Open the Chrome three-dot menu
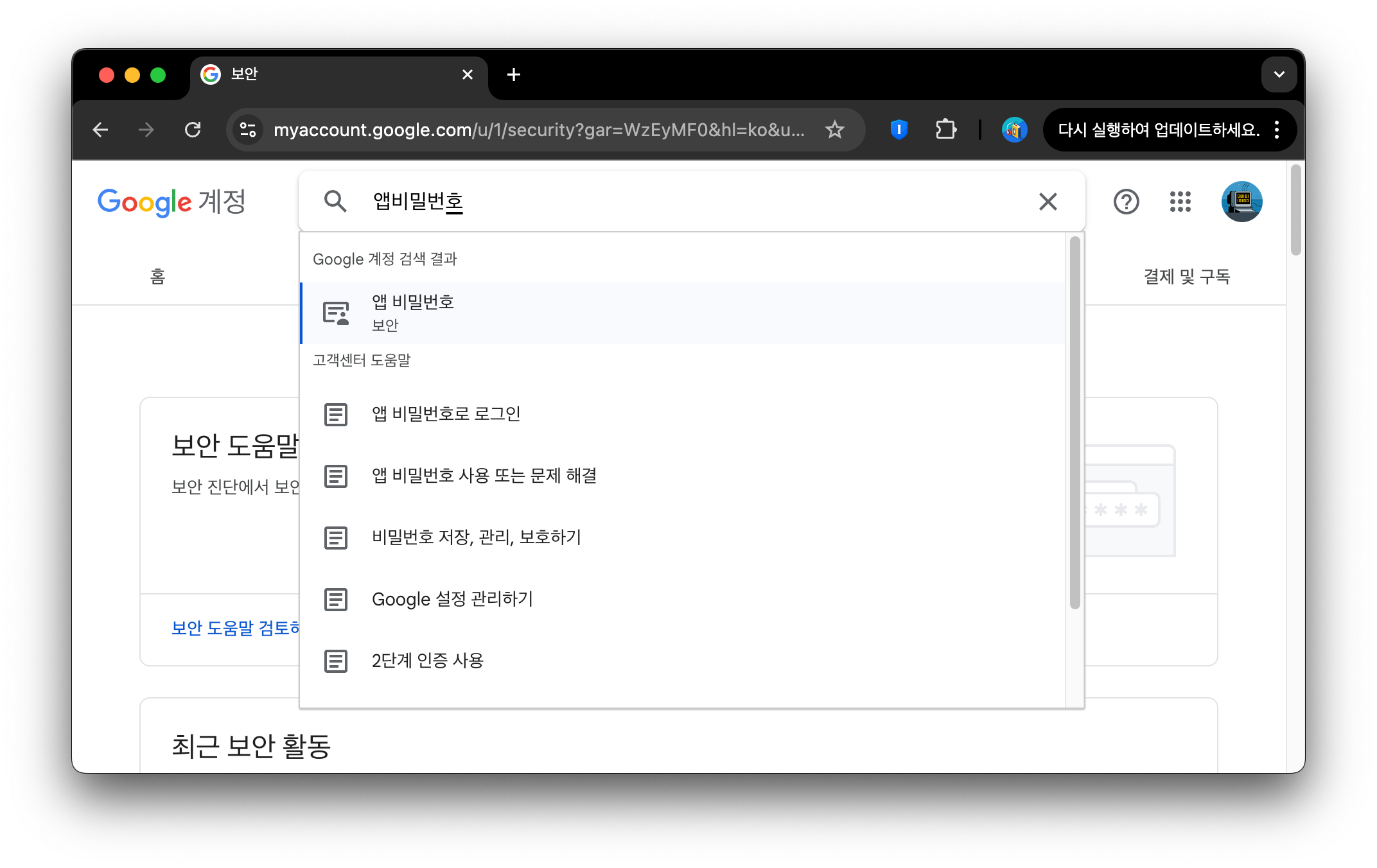The width and height of the screenshot is (1377, 868). pos(1277,130)
